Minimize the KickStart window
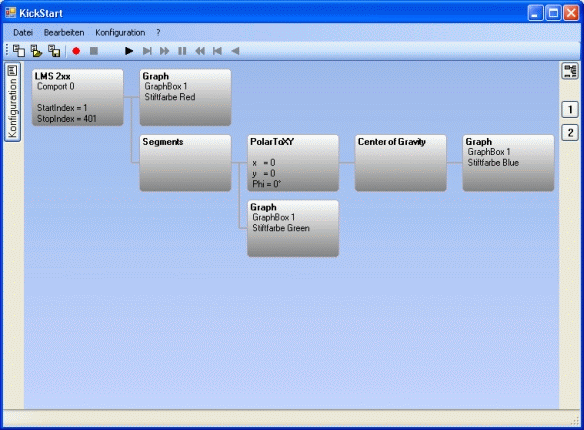Viewport: 584px width, 430px height. click(536, 13)
